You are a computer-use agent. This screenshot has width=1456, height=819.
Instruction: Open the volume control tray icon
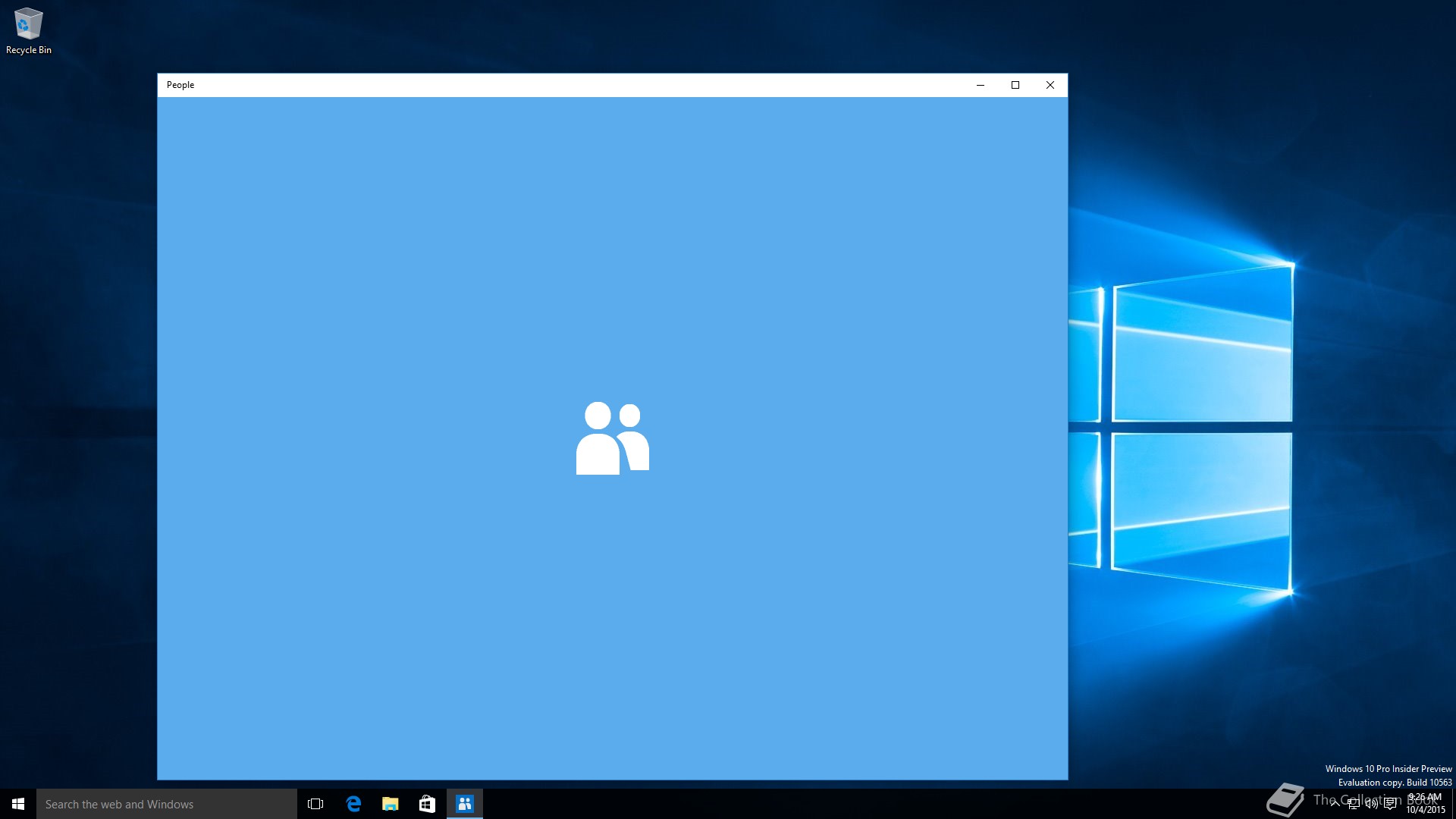(x=1371, y=804)
